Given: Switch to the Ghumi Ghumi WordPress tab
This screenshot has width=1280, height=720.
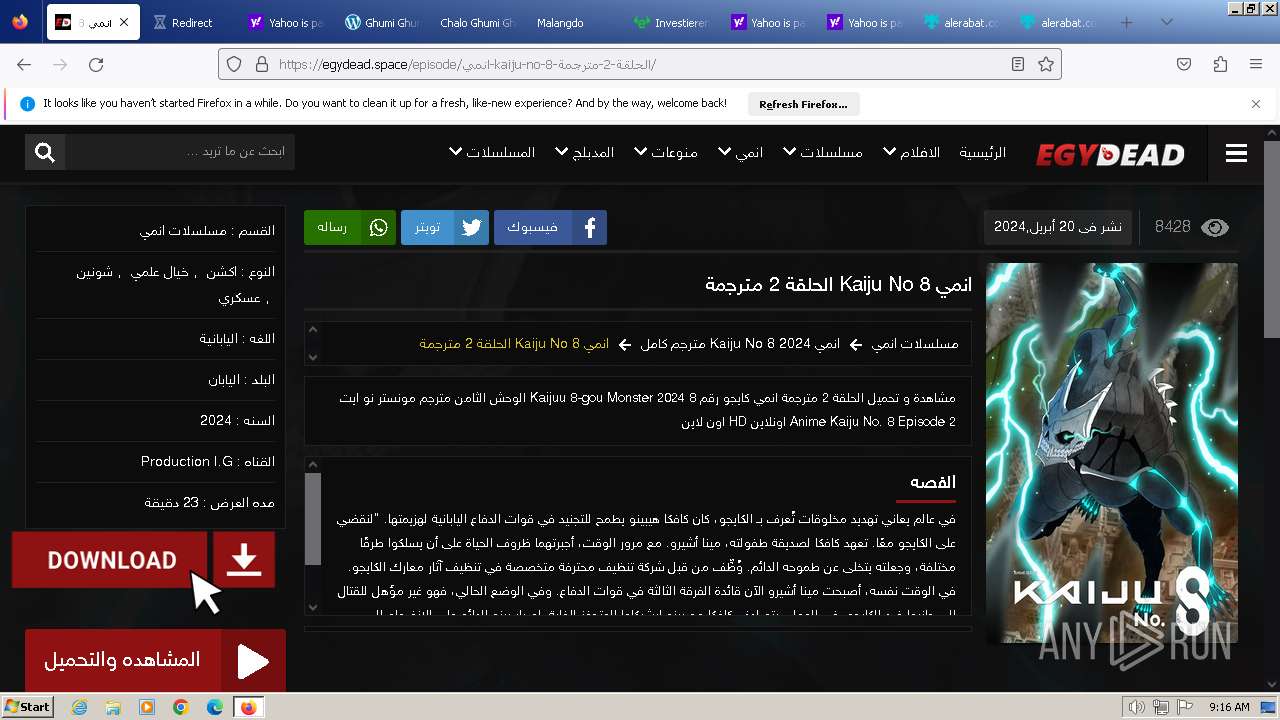Looking at the screenshot, I should (381, 22).
